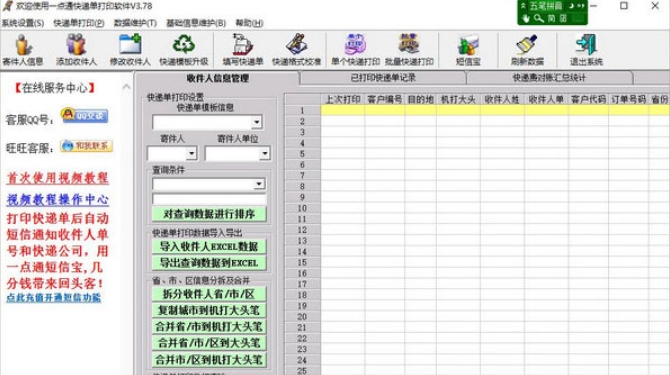Switch to 收件人信息管理 tab

pyautogui.click(x=217, y=78)
